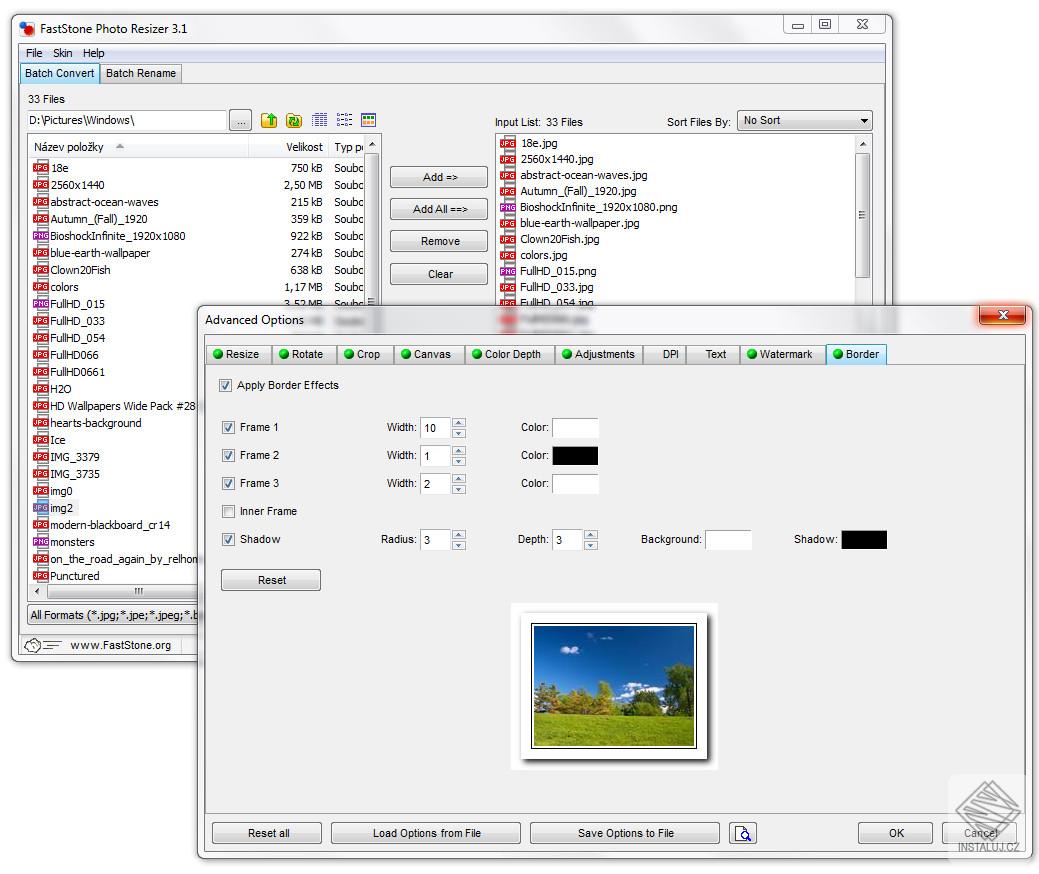Open the Sort Files By dropdown
The height and width of the screenshot is (874, 1039).
804,121
